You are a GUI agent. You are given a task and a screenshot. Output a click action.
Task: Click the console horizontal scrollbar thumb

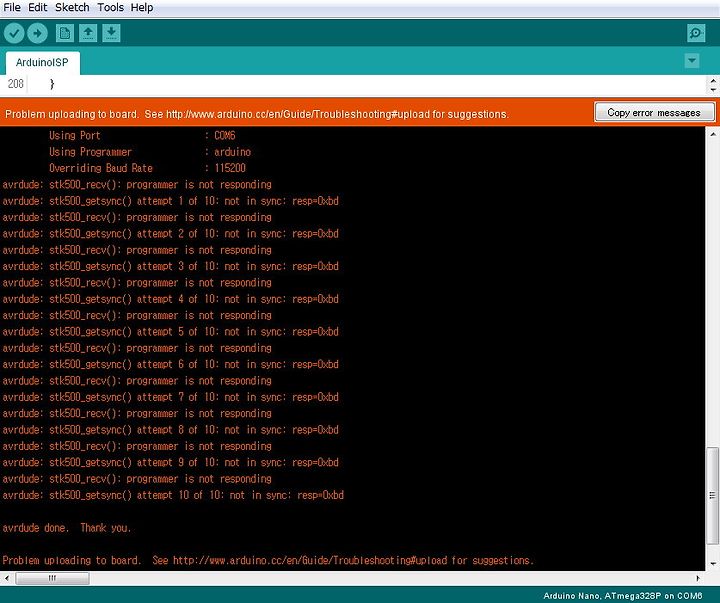pyautogui.click(x=52, y=578)
